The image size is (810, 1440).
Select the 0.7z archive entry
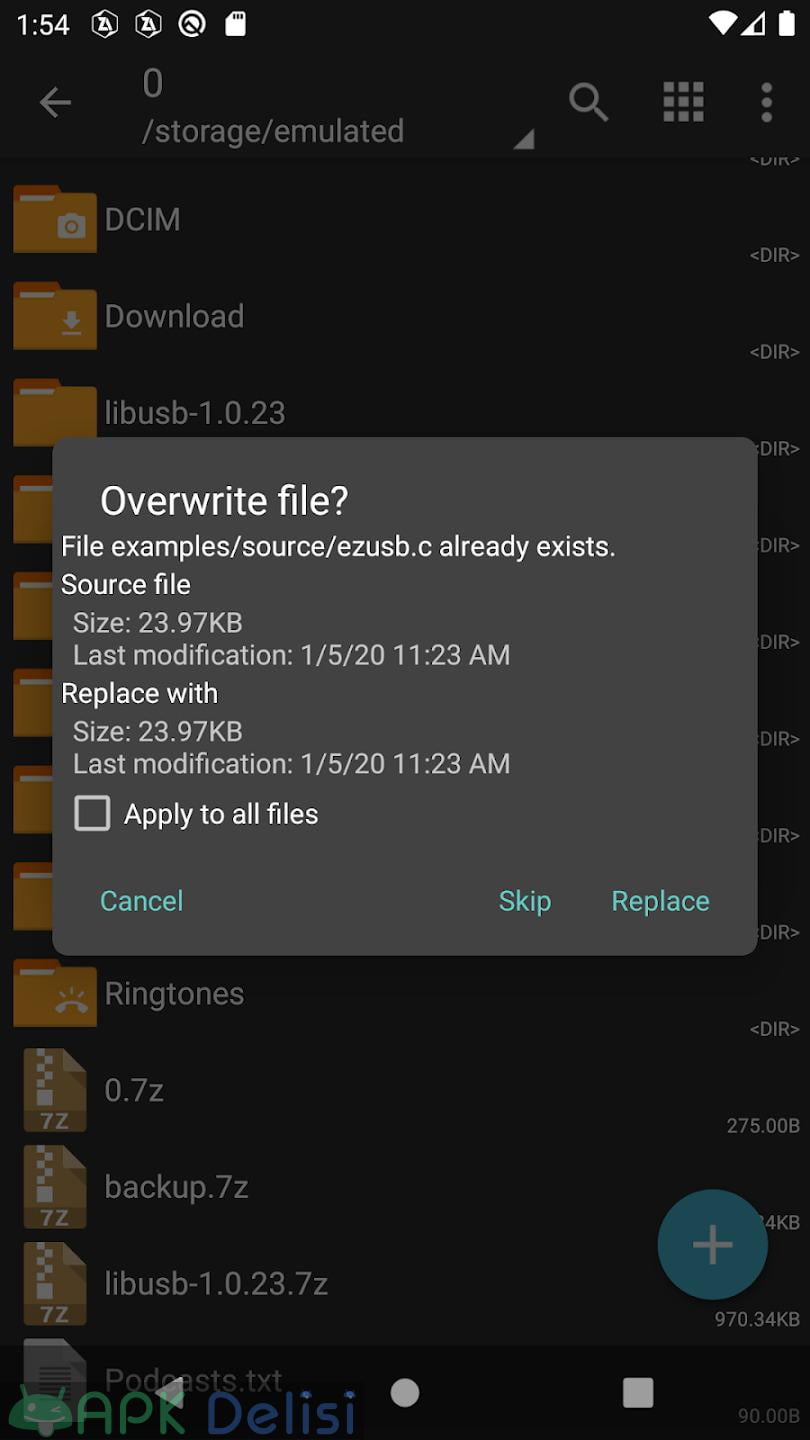405,1090
